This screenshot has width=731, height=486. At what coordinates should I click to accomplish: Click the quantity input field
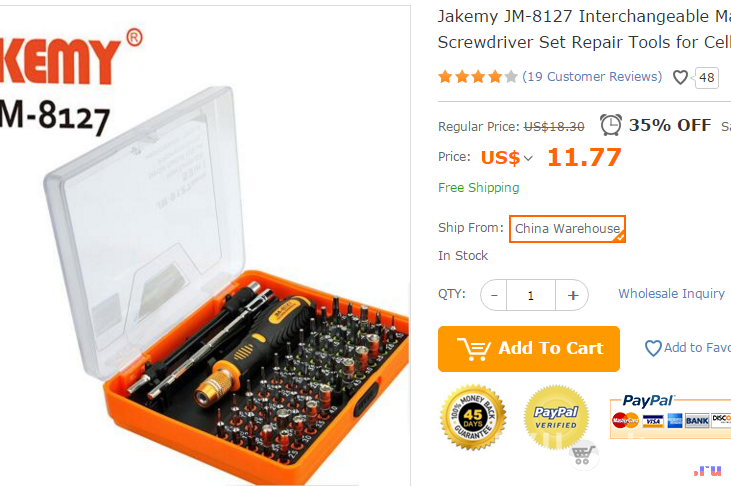(x=531, y=295)
